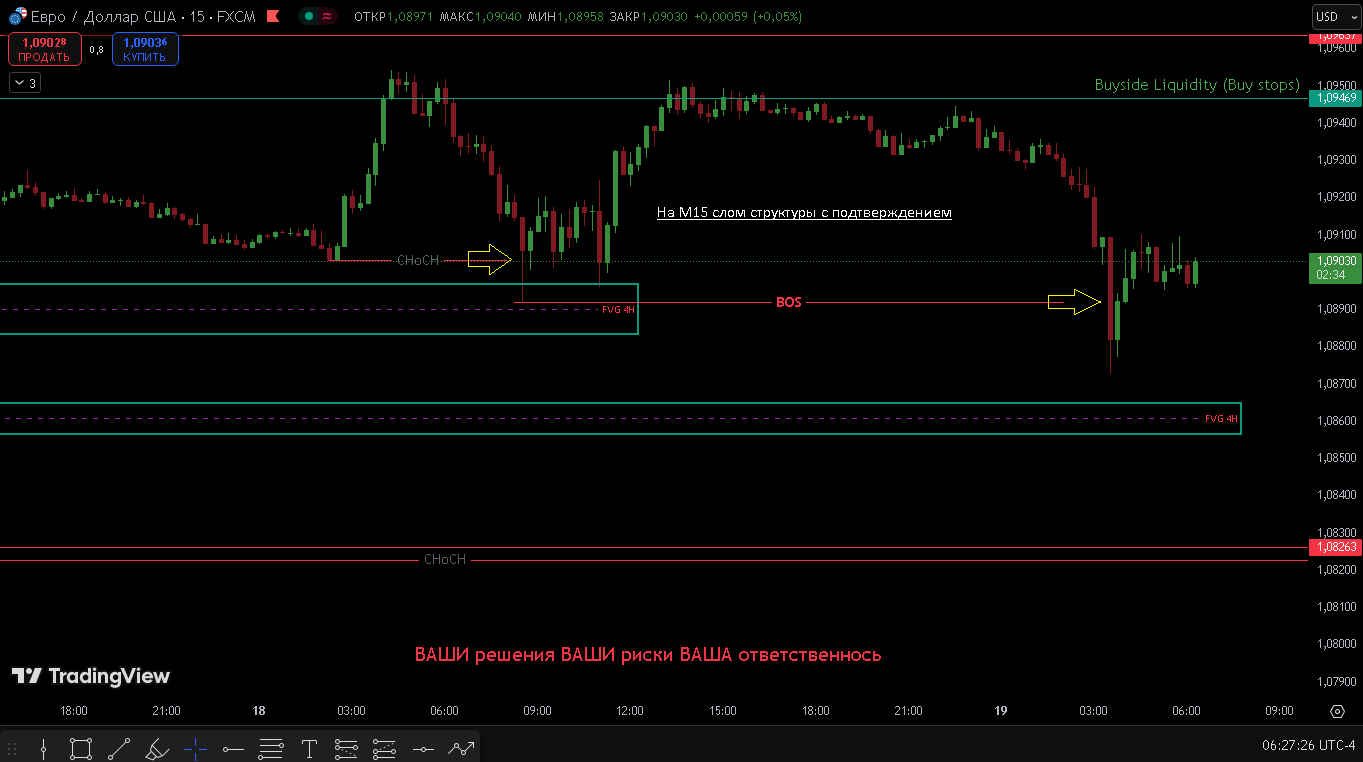Screen dimensions: 1363x762
Task: Toggle the vertical line tool
Action: (x=42, y=748)
